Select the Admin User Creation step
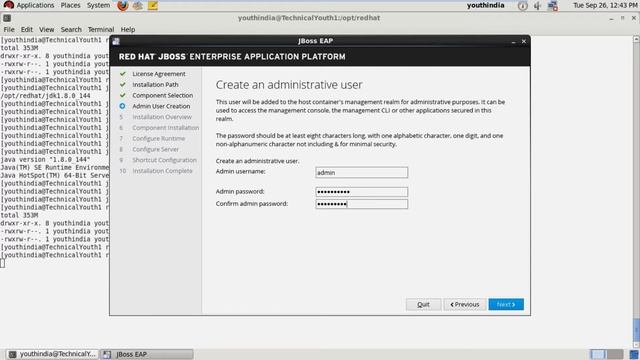 click(161, 106)
